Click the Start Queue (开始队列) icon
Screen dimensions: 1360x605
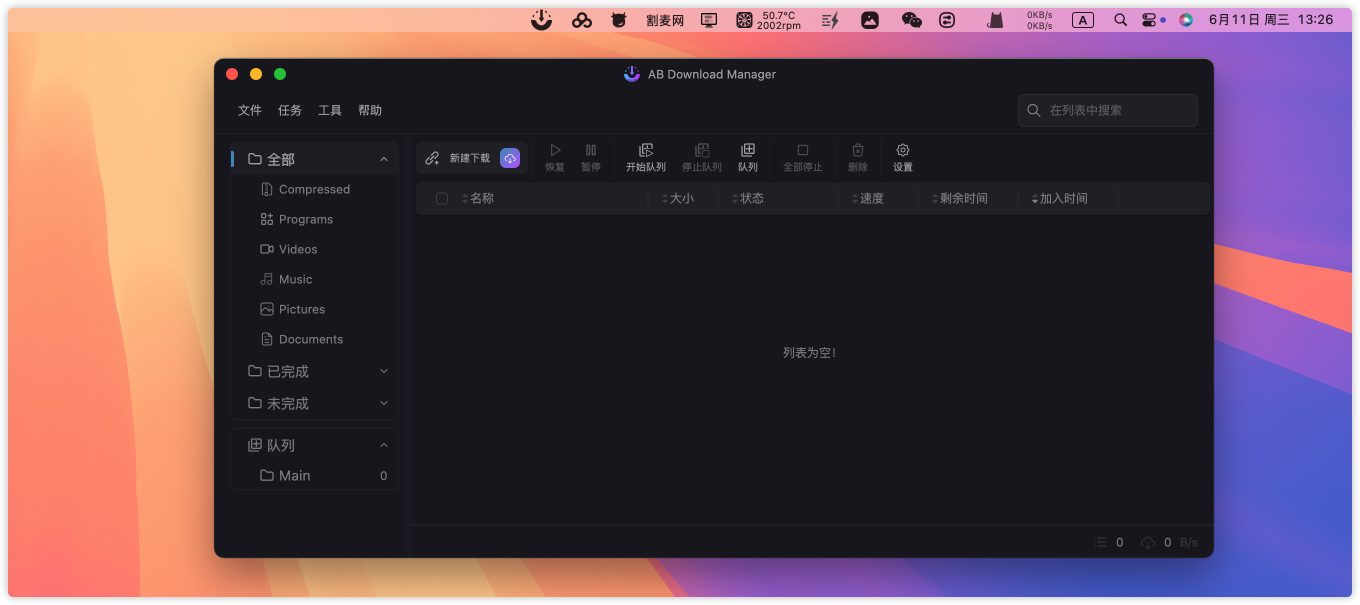point(646,150)
